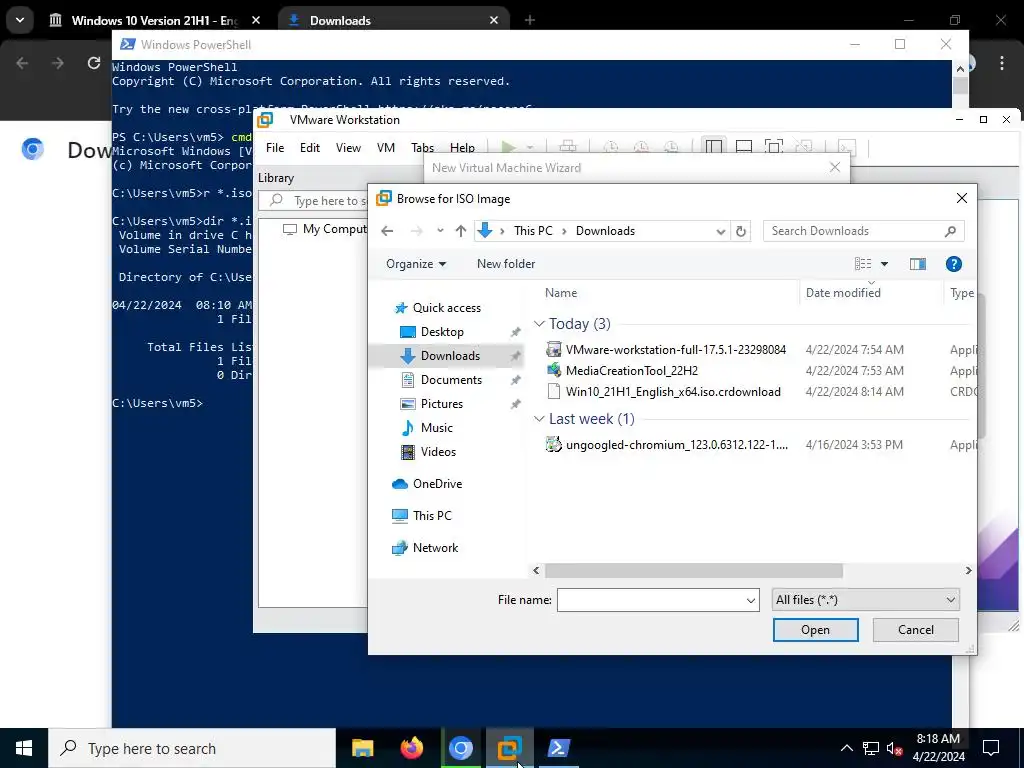Viewport: 1024px width, 768px height.
Task: Toggle VMware show library sidebar icon
Action: [x=714, y=148]
